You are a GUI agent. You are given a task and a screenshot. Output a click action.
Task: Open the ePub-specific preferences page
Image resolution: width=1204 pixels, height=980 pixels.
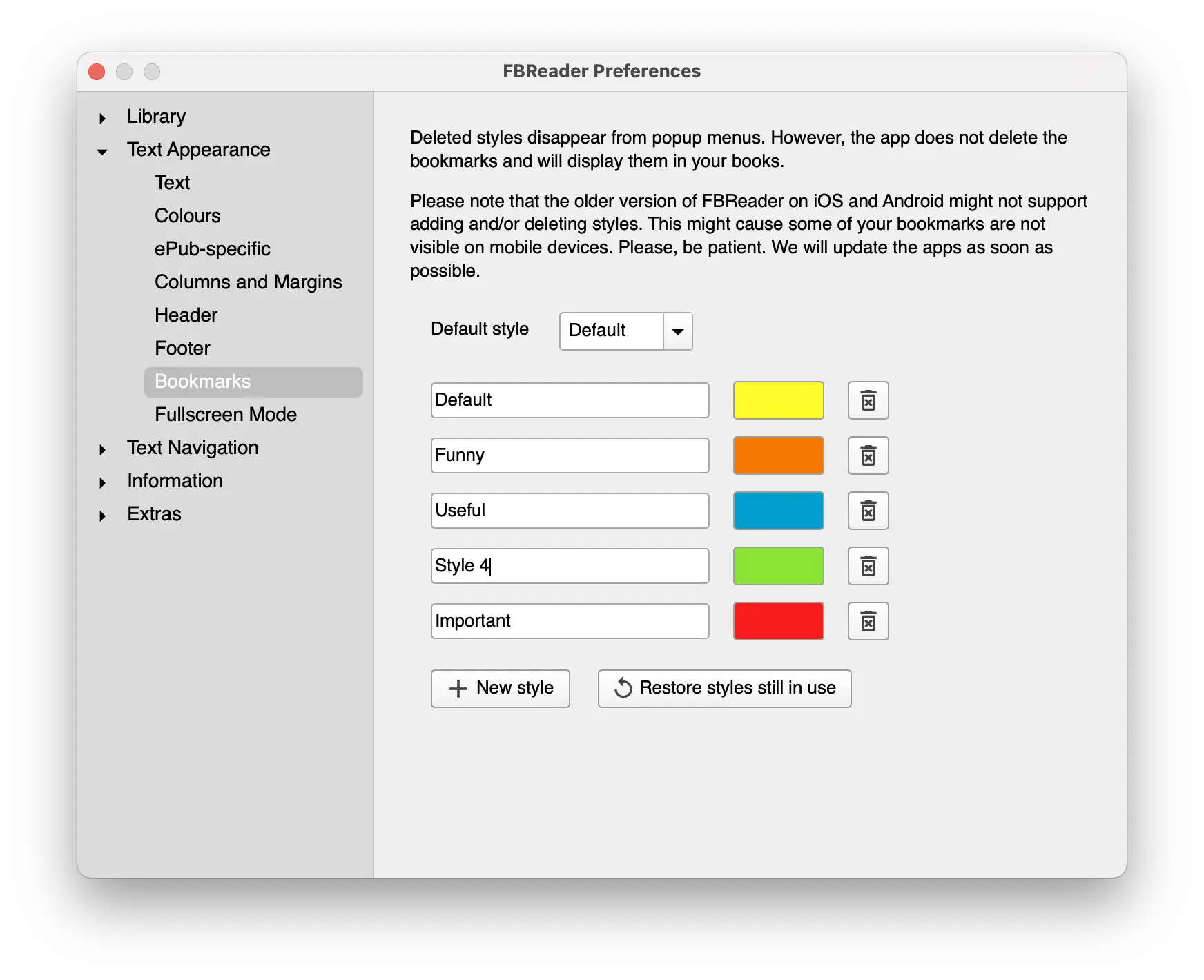point(212,248)
